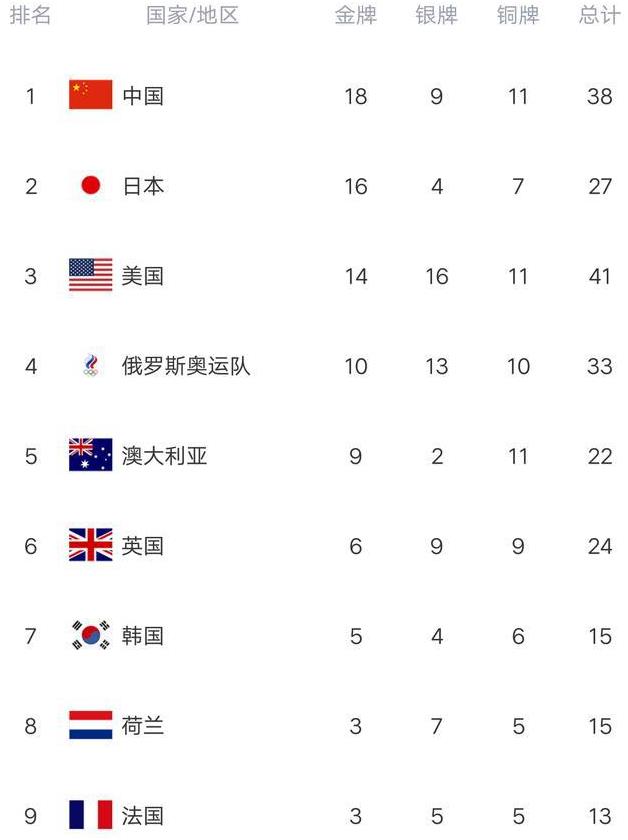Select the 铜牌 column header
Screen dimensions: 628x840
[517, 16]
